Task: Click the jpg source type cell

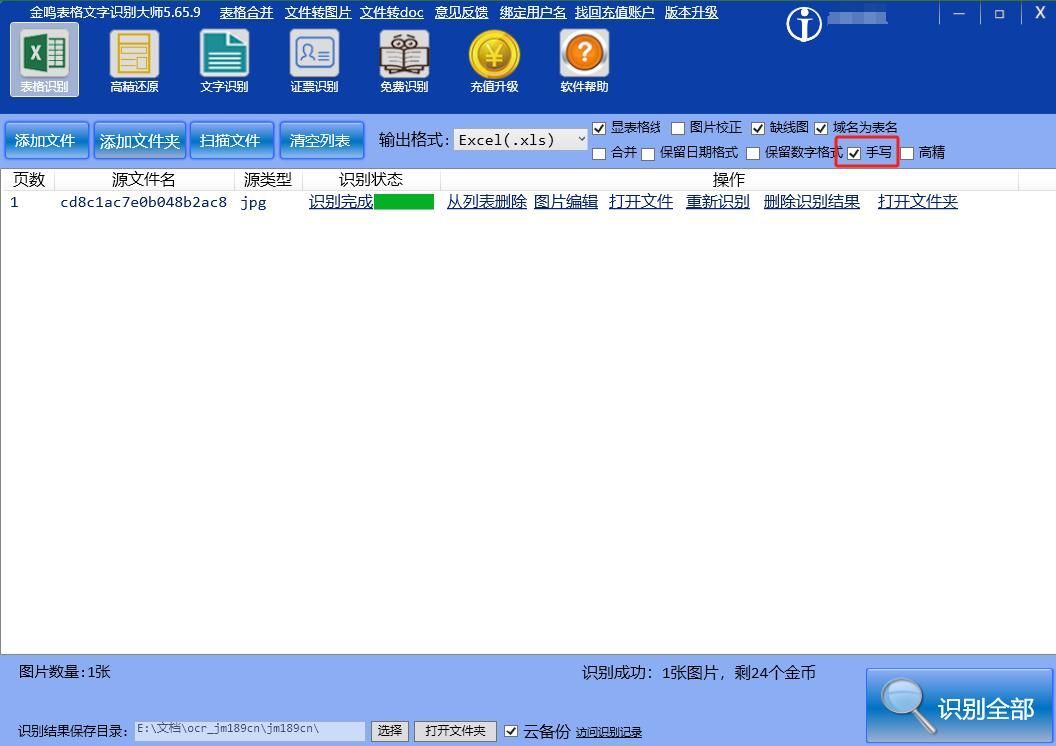Action: 253,203
